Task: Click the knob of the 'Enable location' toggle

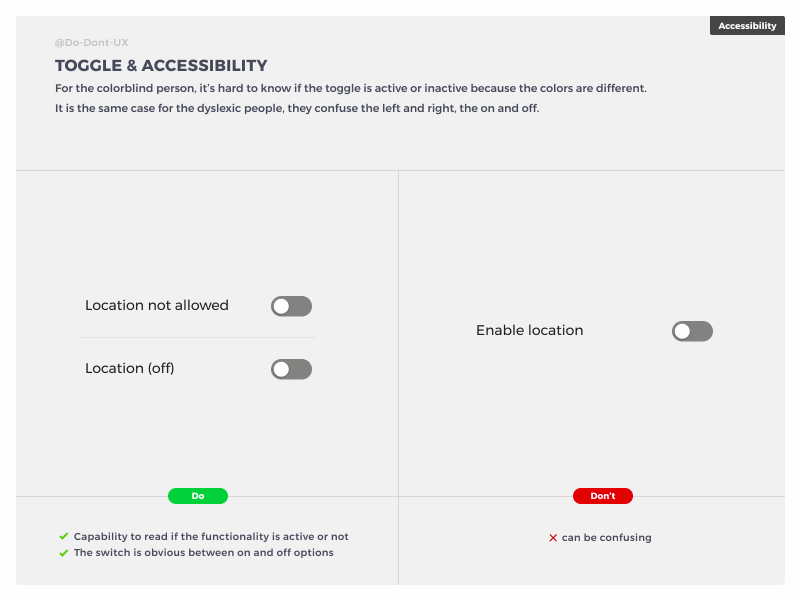Action: (683, 331)
